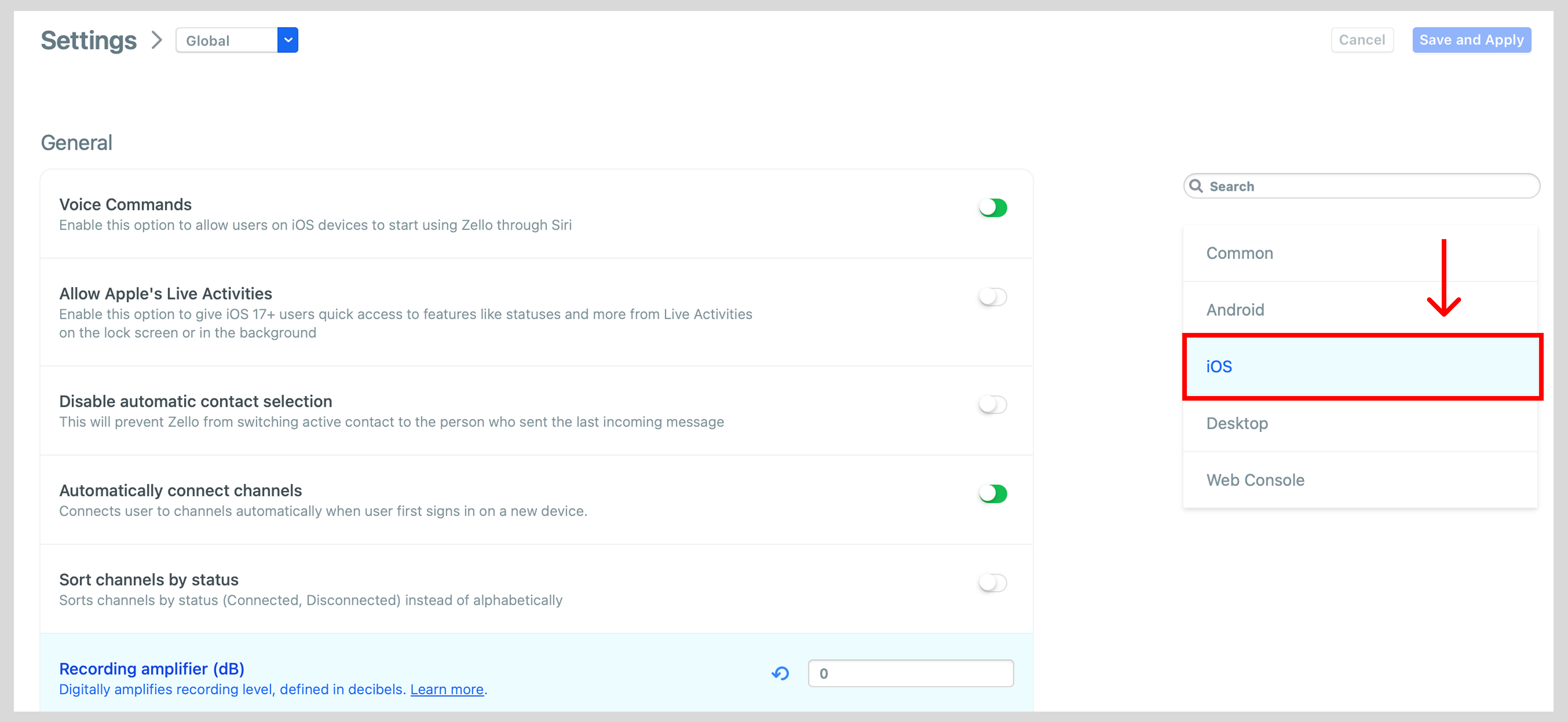Click the General section heading
The image size is (1568, 722).
(77, 143)
